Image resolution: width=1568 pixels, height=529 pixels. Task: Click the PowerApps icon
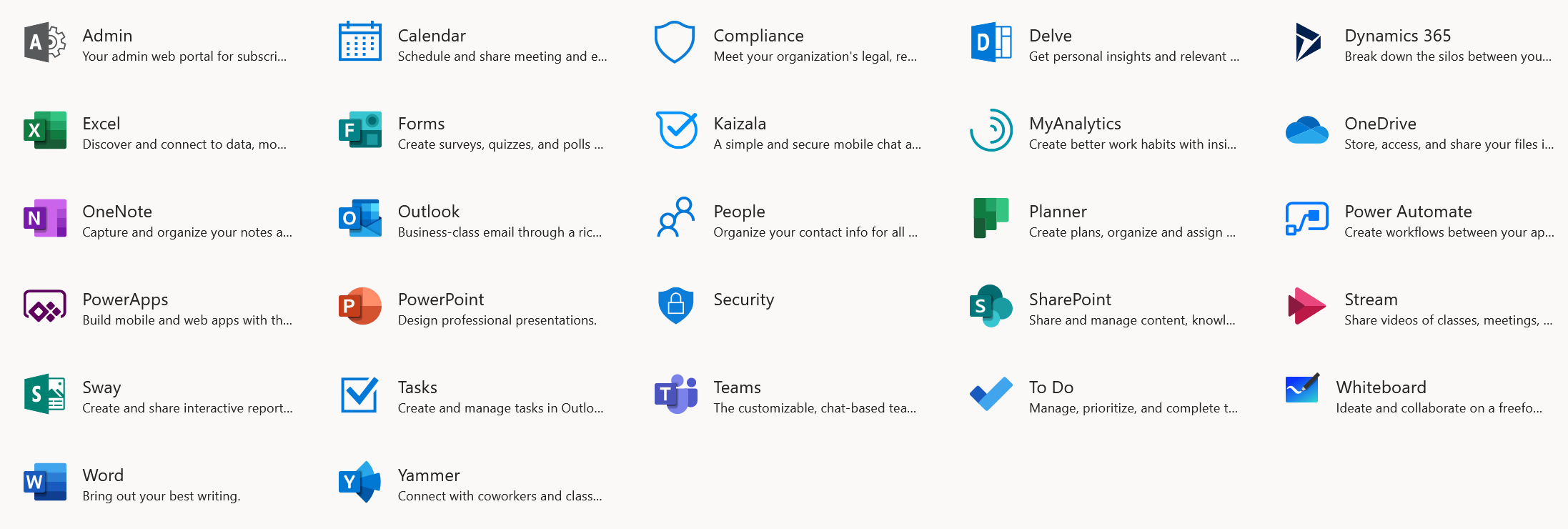coord(45,306)
